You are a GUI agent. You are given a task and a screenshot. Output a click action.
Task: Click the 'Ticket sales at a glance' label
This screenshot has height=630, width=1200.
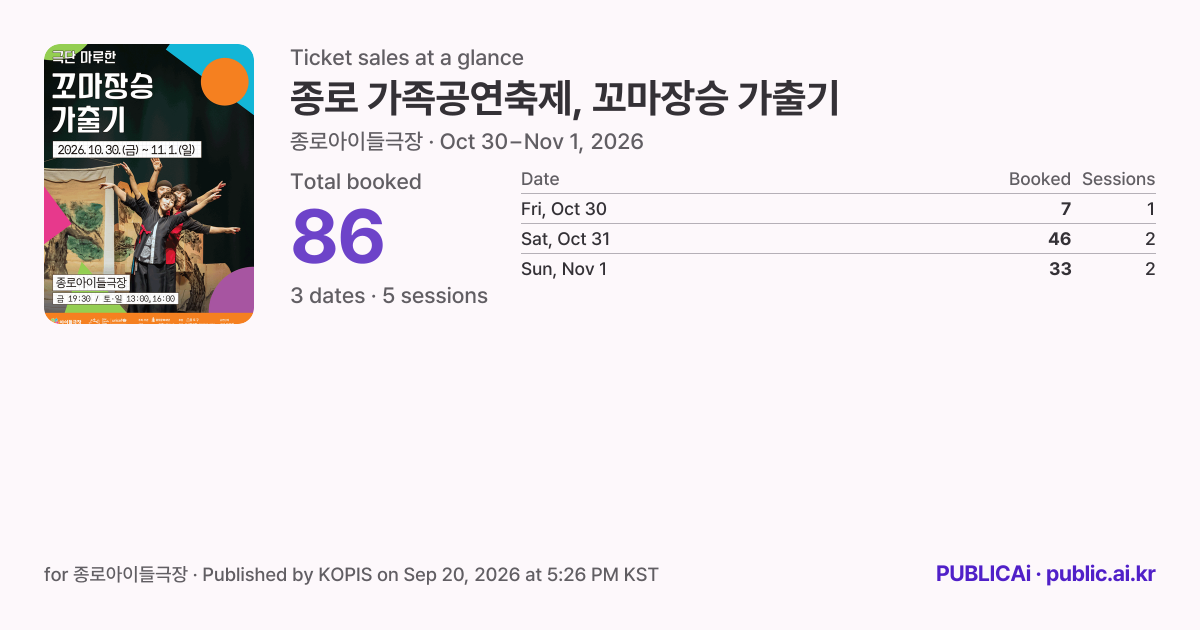click(x=407, y=58)
